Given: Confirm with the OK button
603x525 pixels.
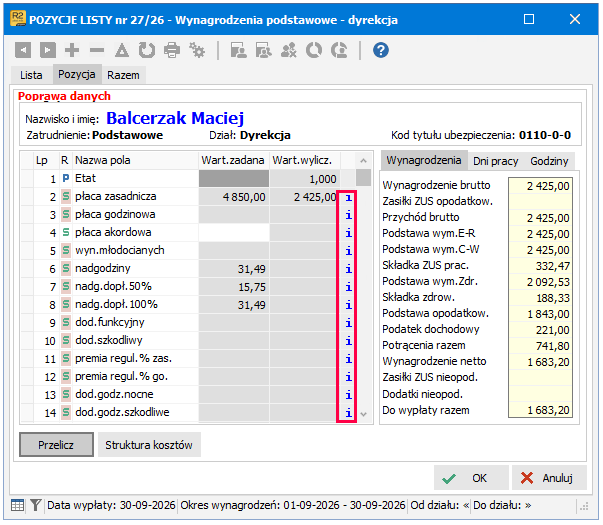Looking at the screenshot, I should (x=471, y=478).
